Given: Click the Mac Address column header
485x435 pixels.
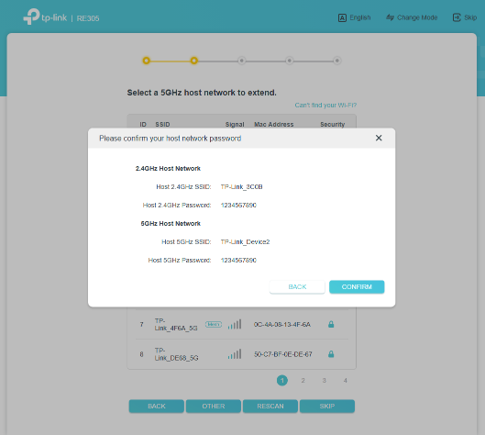Looking at the screenshot, I should point(274,124).
